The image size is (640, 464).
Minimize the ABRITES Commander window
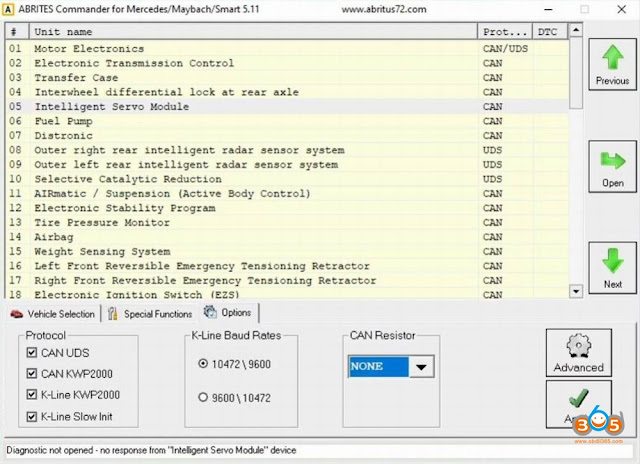click(x=549, y=9)
